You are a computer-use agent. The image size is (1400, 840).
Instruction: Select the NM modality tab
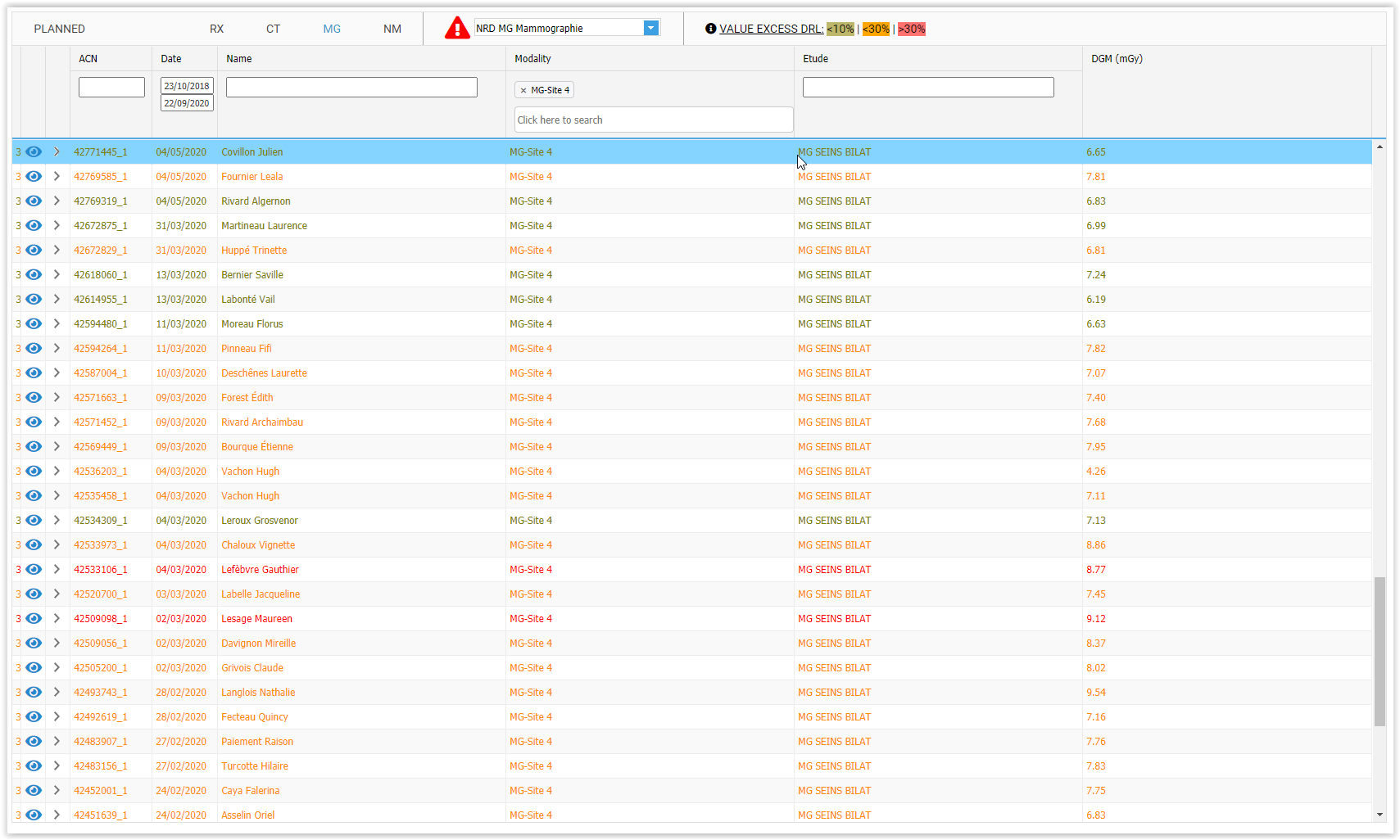tap(392, 29)
